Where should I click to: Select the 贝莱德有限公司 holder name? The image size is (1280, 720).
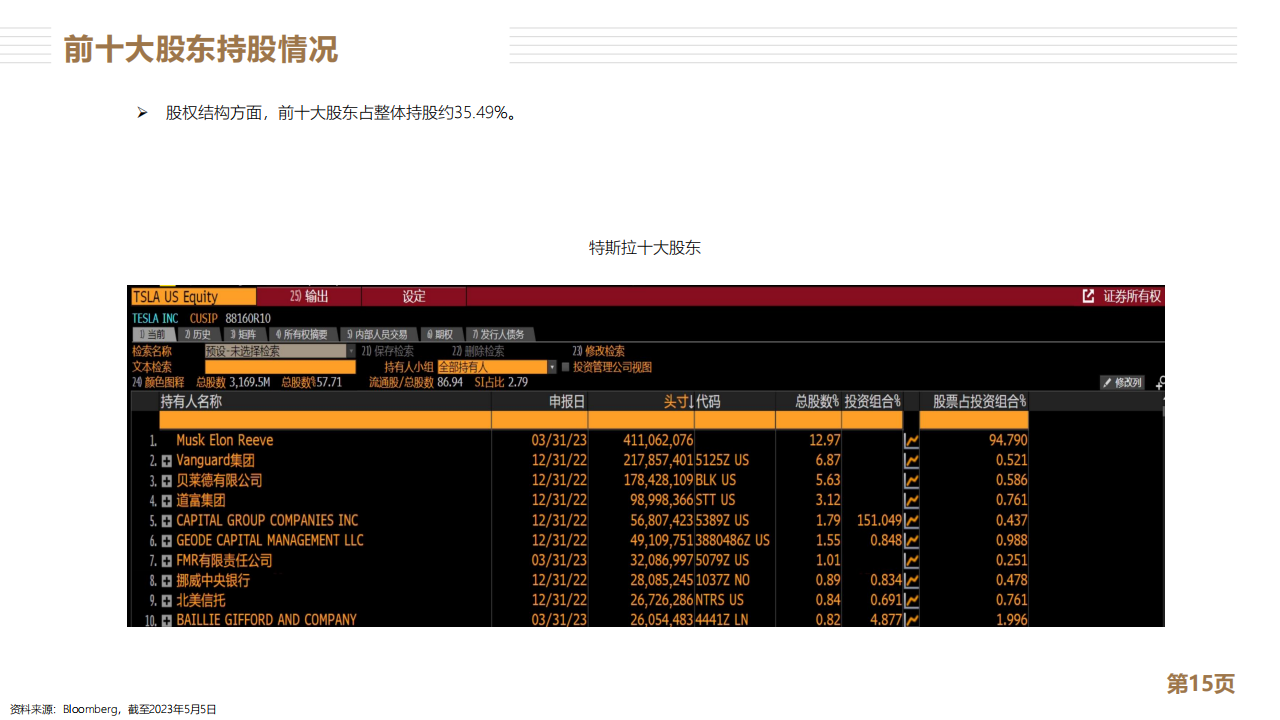coord(220,480)
